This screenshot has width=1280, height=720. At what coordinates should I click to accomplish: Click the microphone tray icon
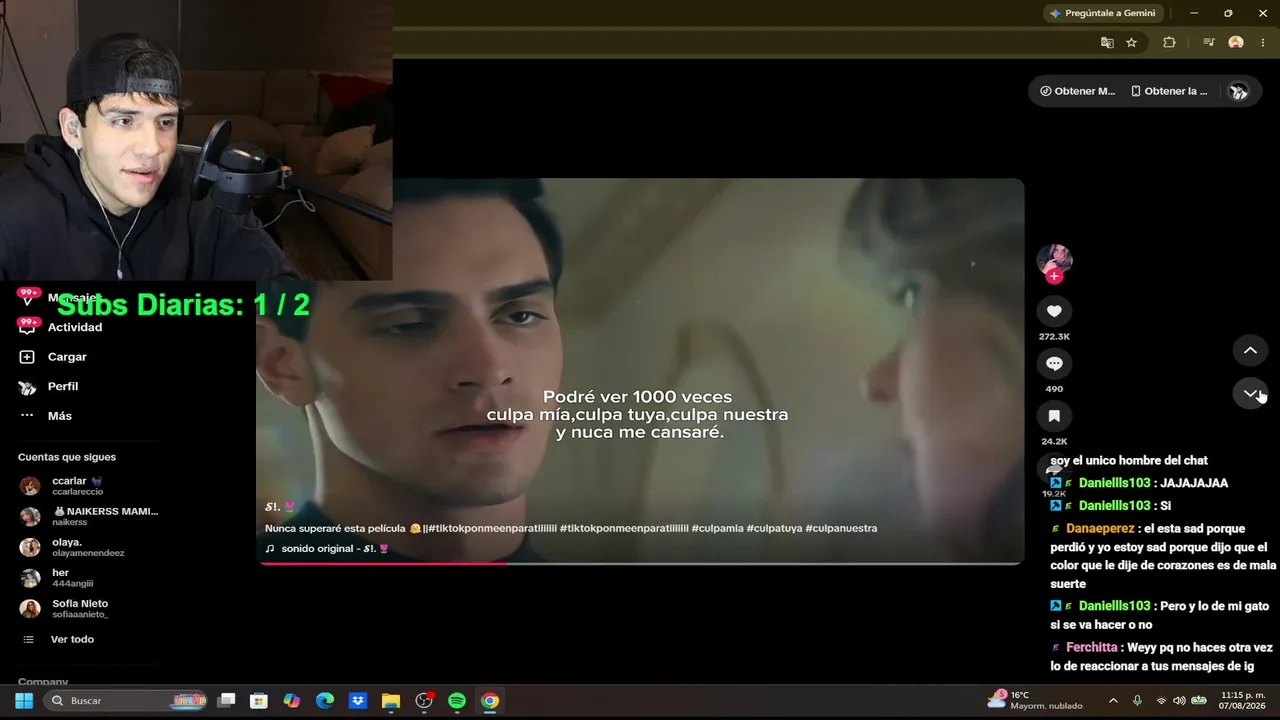1138,701
